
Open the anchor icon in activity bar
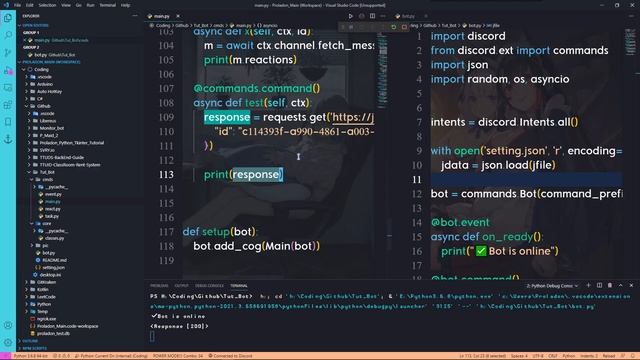(8, 139)
